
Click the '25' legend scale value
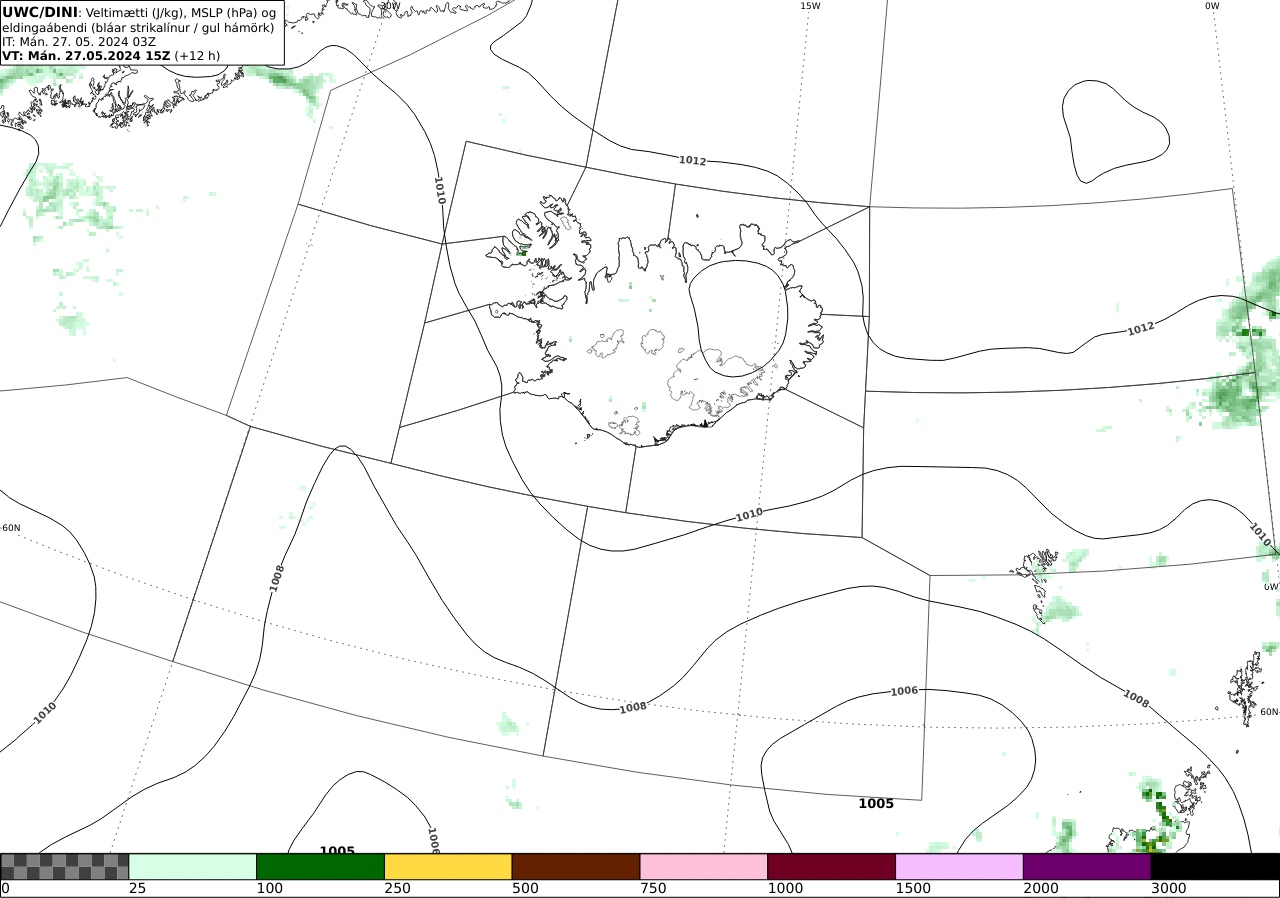click(137, 888)
